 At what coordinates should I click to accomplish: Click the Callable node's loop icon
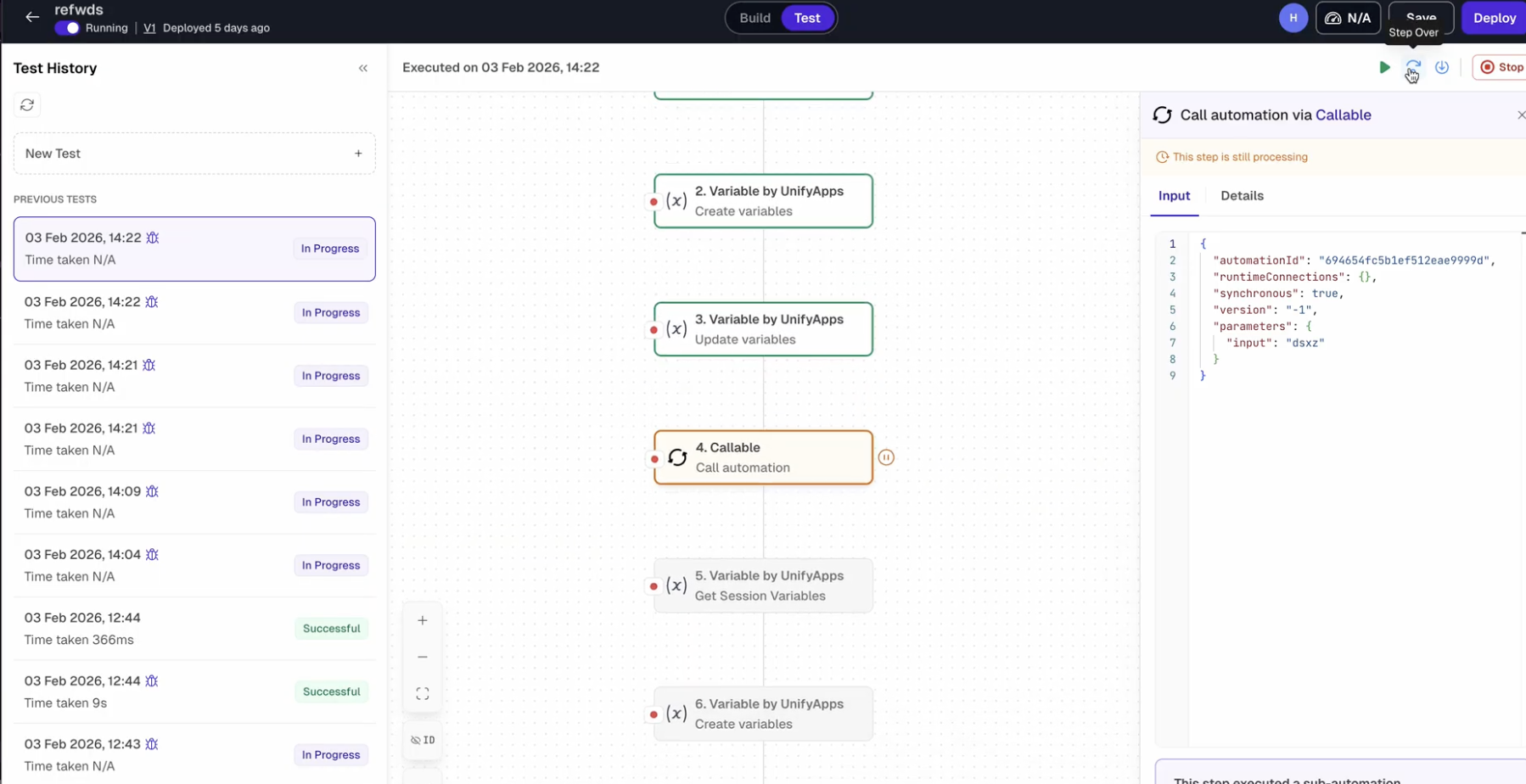(677, 457)
